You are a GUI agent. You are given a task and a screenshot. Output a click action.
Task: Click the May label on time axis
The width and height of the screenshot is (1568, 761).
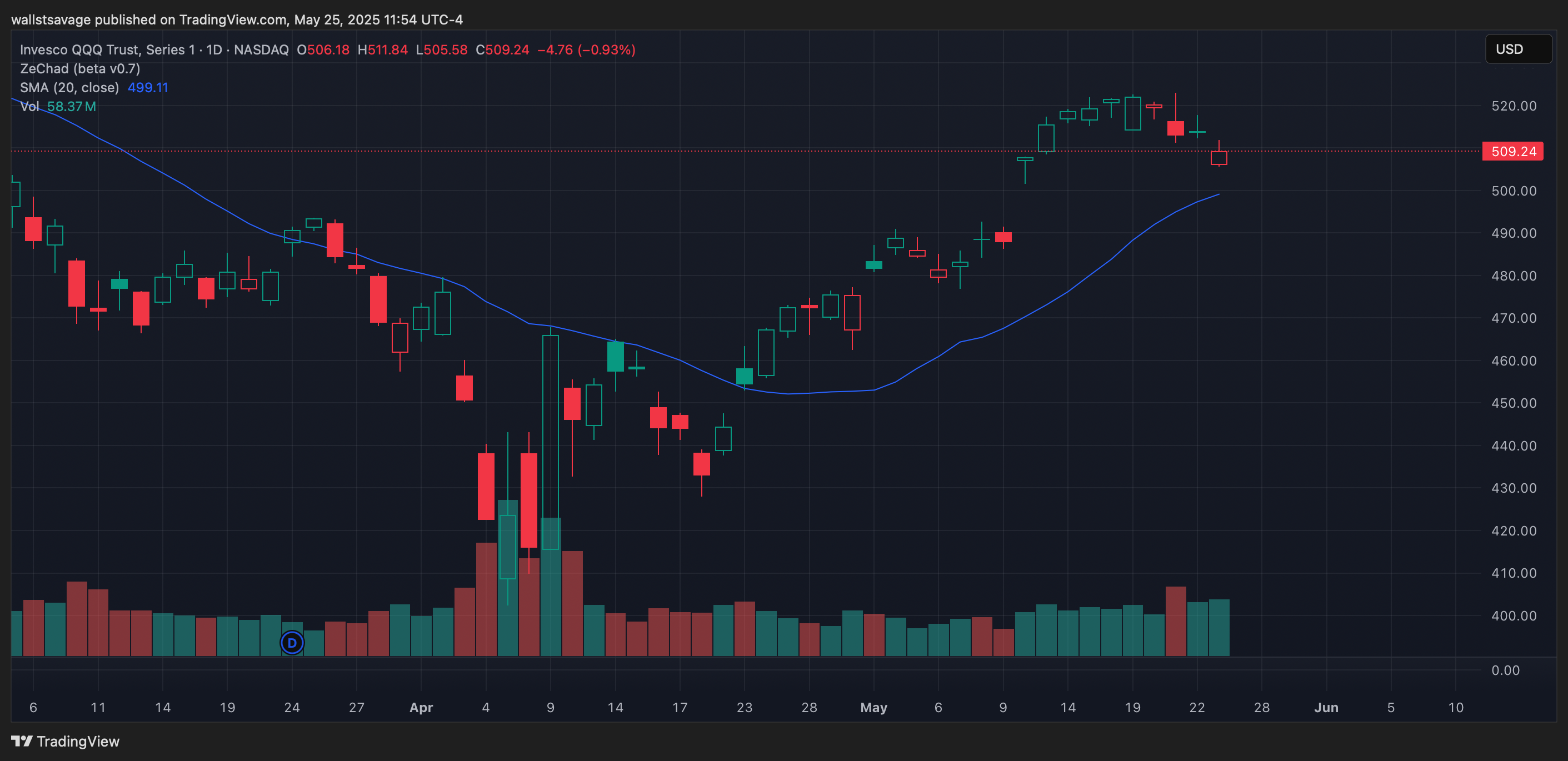[873, 708]
